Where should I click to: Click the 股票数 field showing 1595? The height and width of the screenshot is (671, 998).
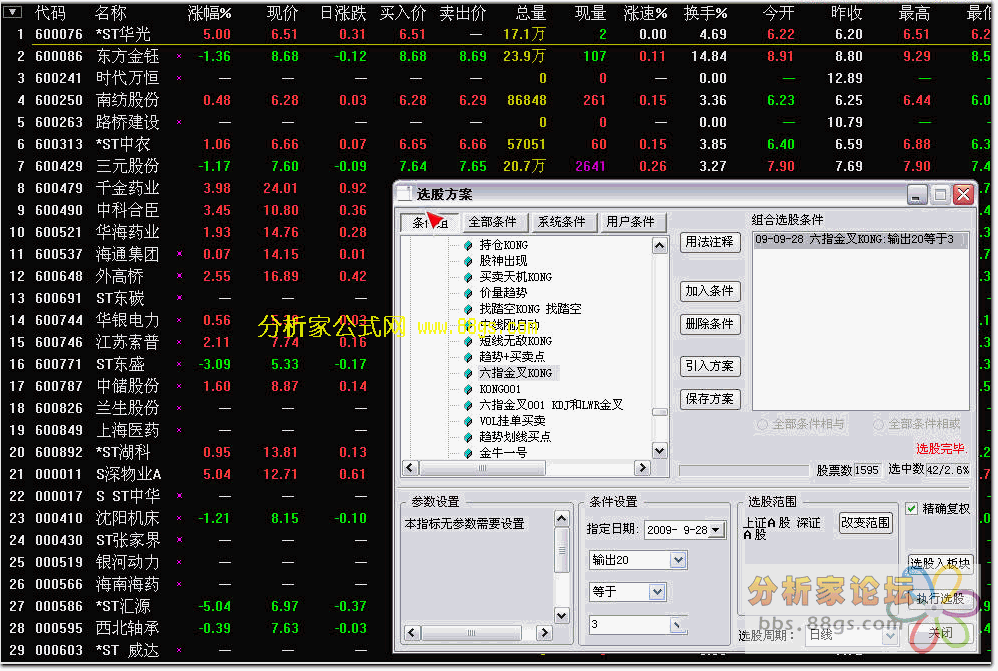point(866,470)
